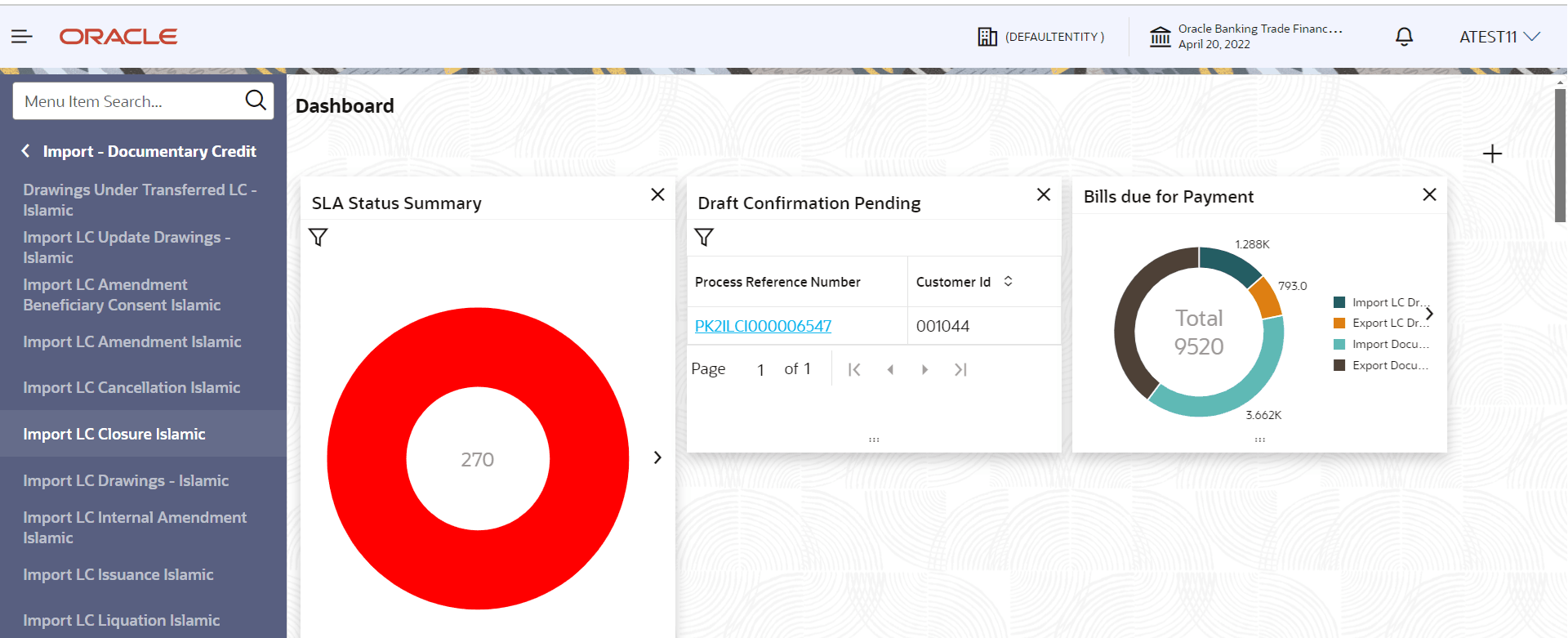Close the Bills due for Payment widget

[1429, 194]
